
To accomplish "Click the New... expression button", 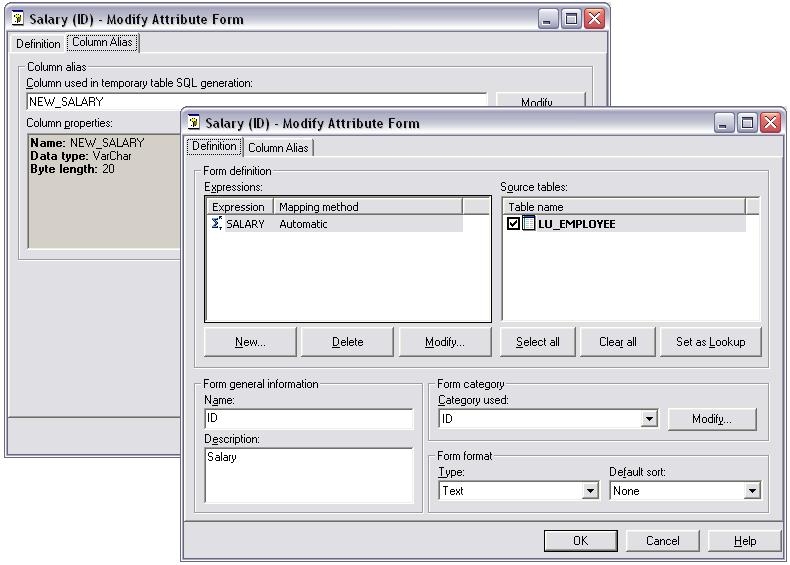I will click(250, 342).
